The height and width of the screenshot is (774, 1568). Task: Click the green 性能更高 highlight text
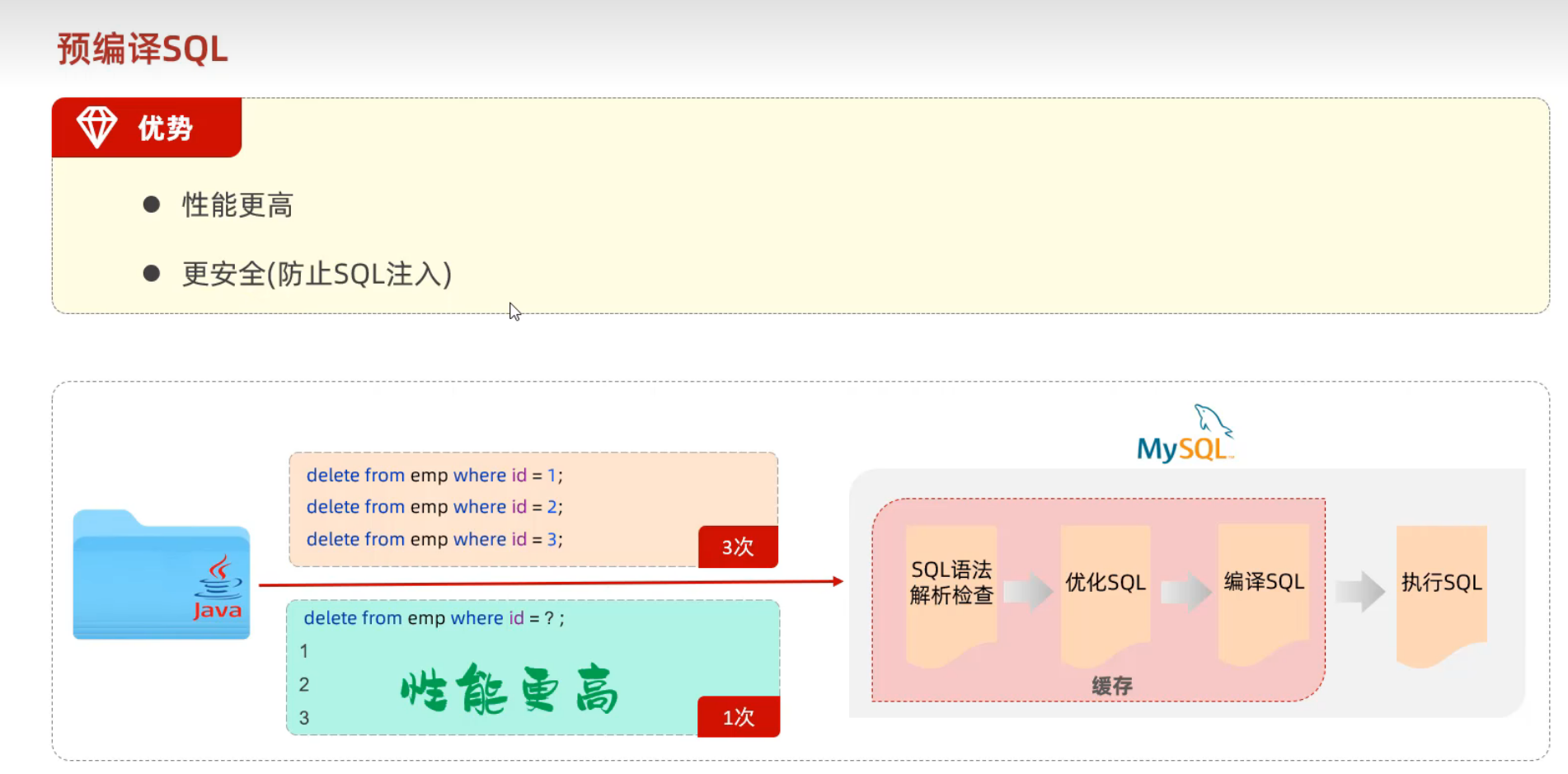509,691
